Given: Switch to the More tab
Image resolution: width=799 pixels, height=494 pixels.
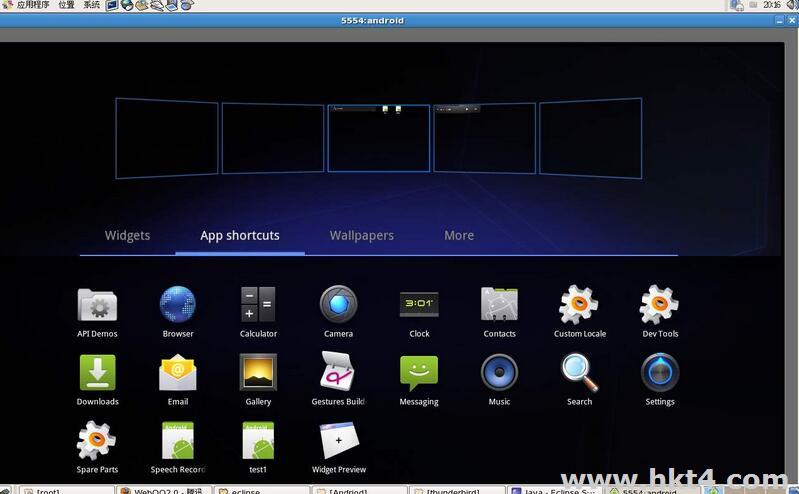Looking at the screenshot, I should point(459,236).
